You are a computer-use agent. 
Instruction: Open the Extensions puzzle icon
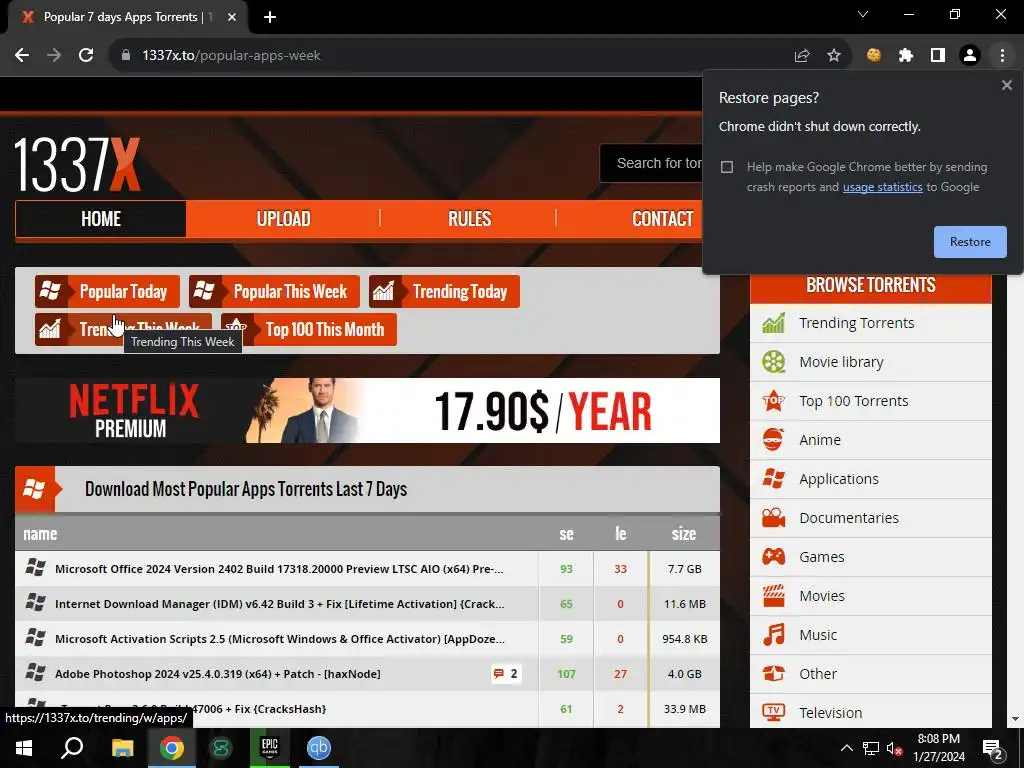pyautogui.click(x=906, y=56)
